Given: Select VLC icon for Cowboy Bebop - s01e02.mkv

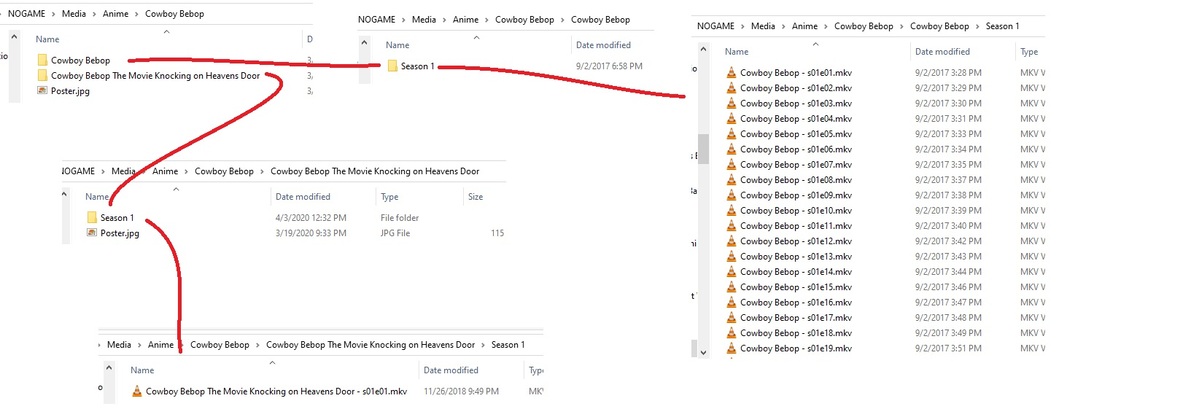Looking at the screenshot, I should click(x=732, y=88).
